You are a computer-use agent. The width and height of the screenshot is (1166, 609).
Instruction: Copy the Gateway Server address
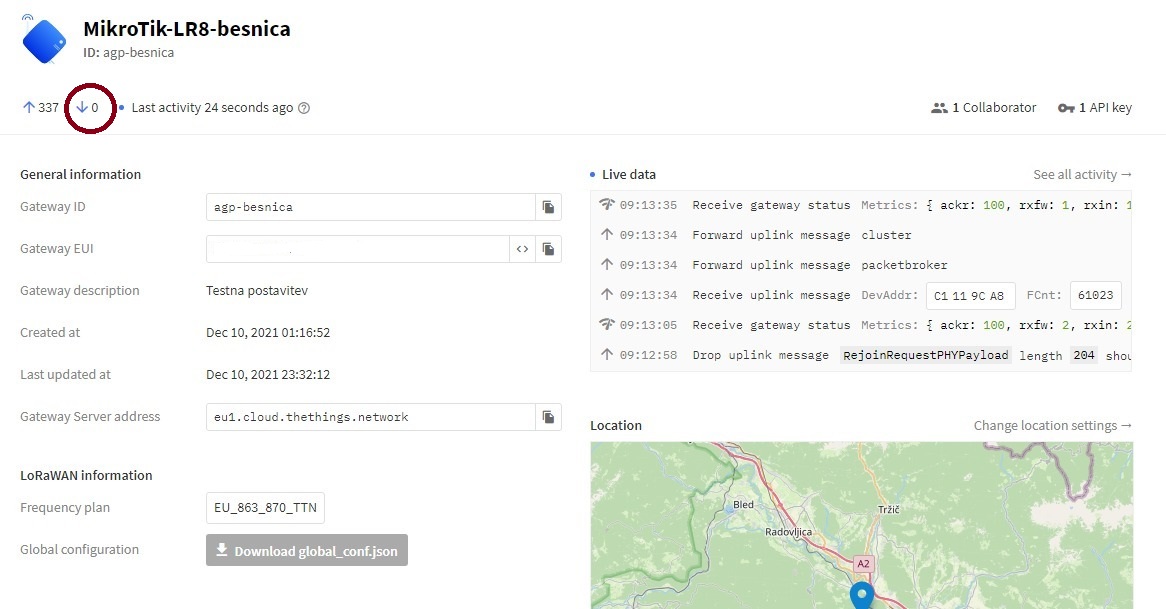[548, 417]
